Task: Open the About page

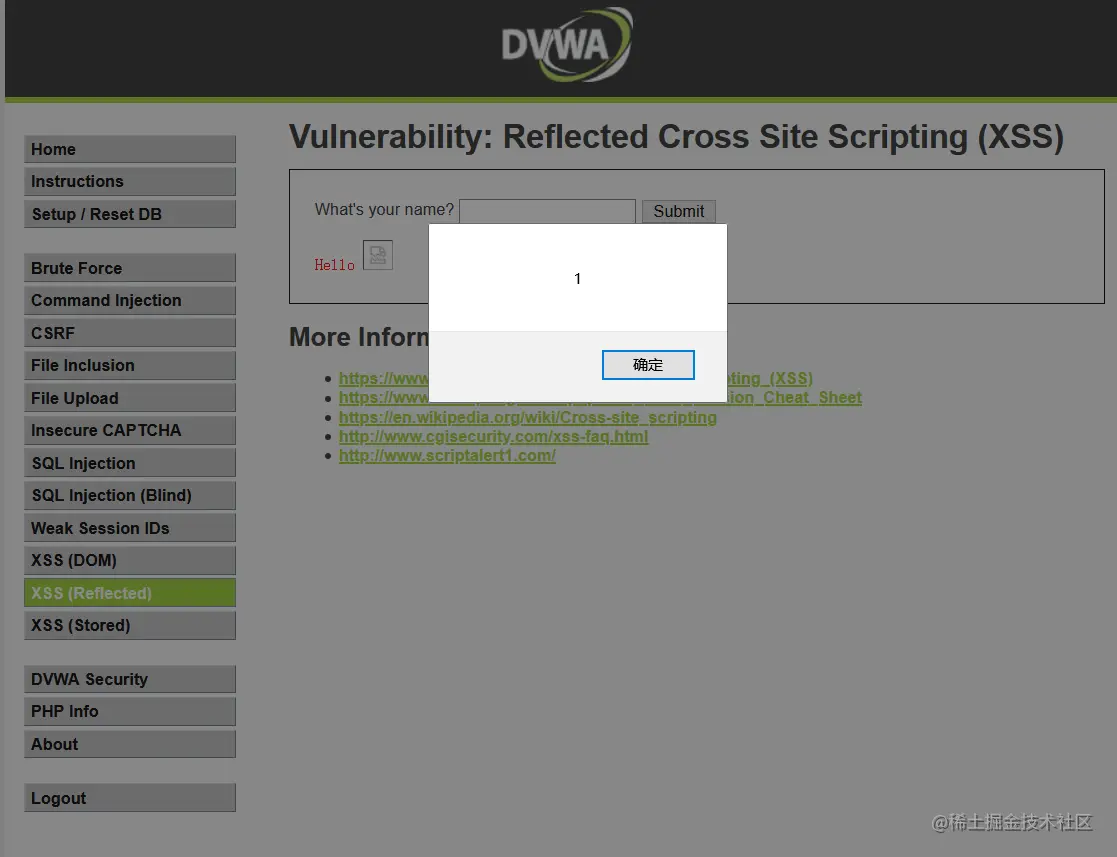Action: (130, 744)
